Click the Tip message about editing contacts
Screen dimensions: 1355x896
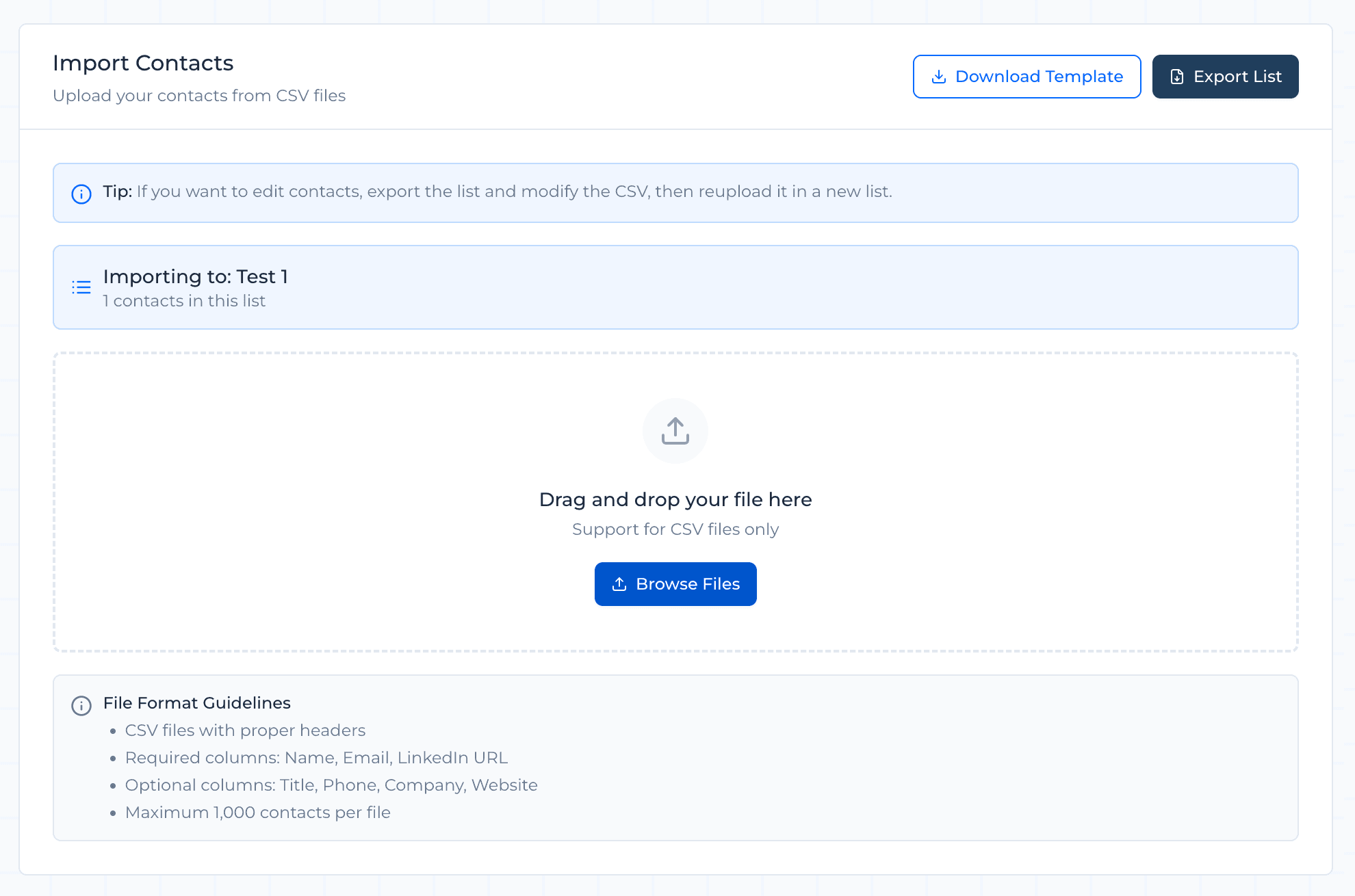(498, 192)
